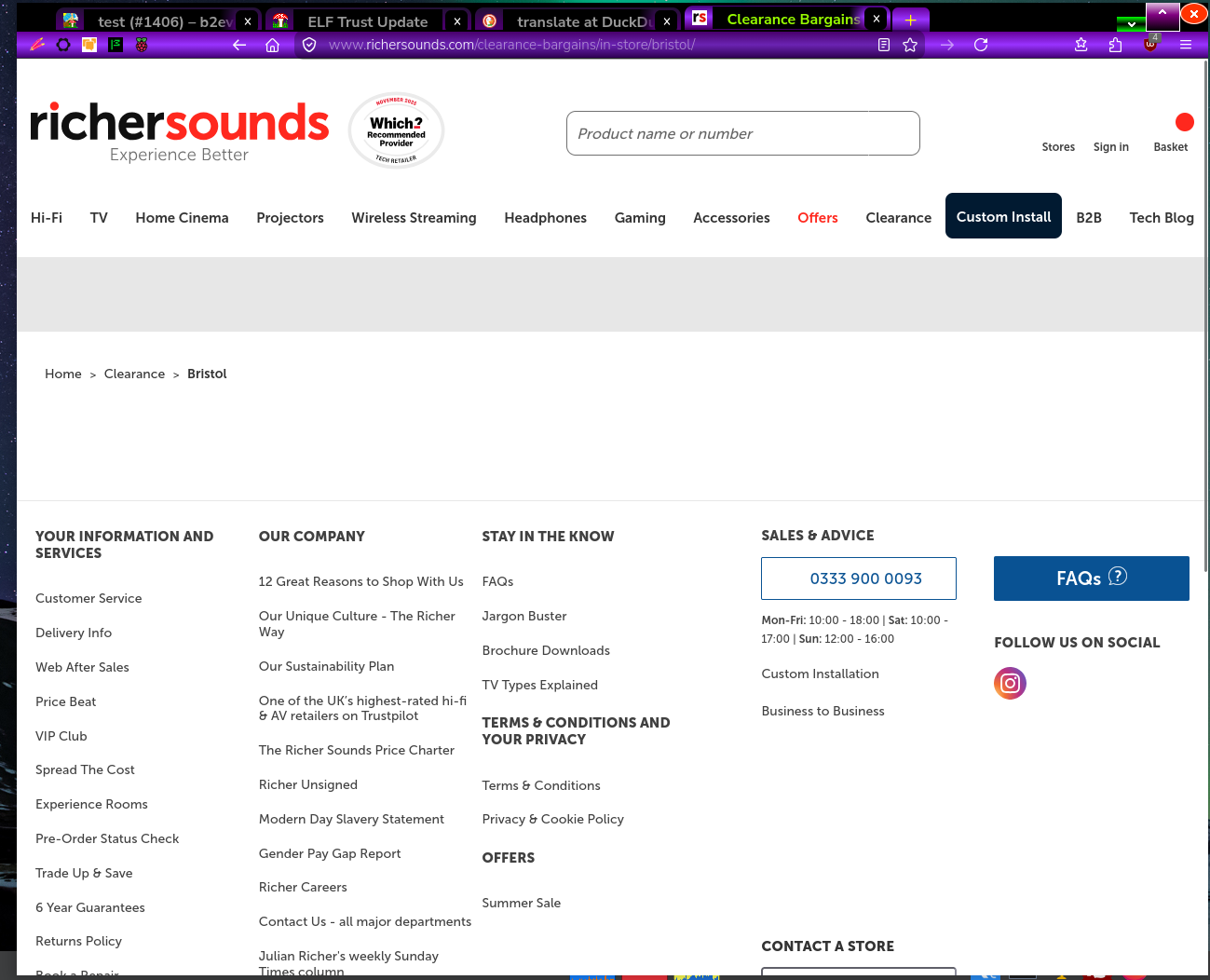The image size is (1210, 980).
Task: Open the Stores link
Action: coord(1058,147)
